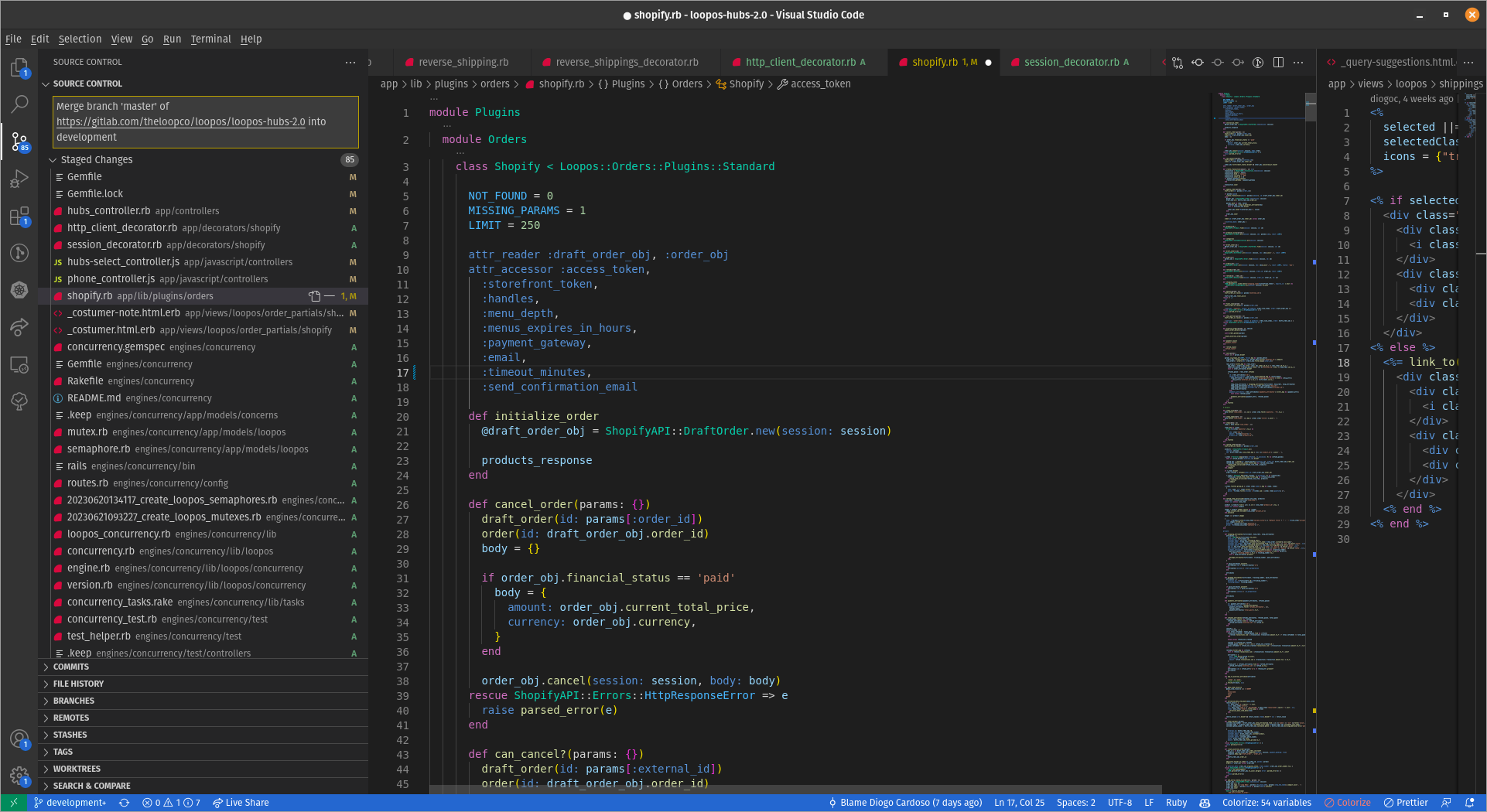The width and height of the screenshot is (1487, 812).
Task: Open the Help menu
Action: point(251,39)
